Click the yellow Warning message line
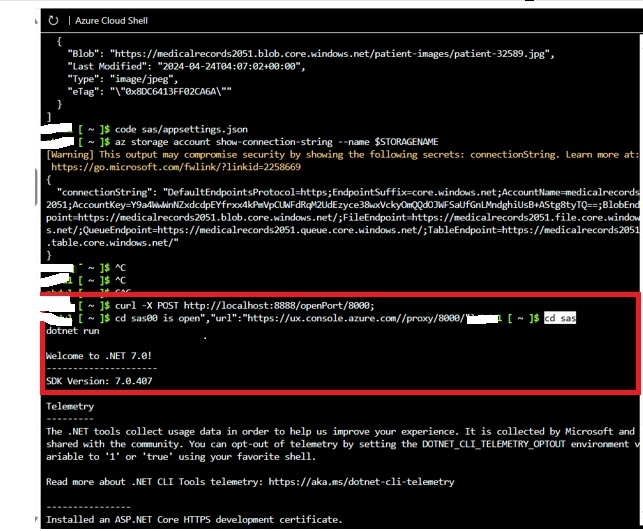 (342, 155)
